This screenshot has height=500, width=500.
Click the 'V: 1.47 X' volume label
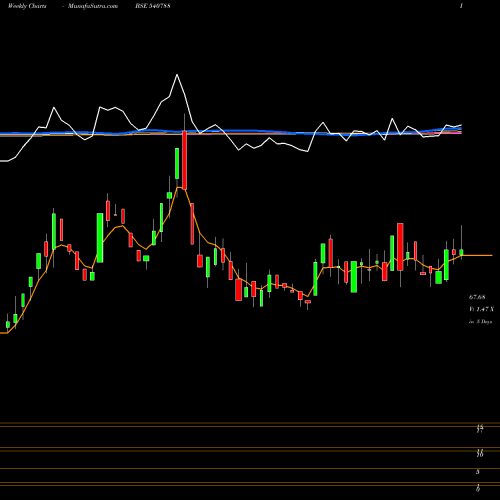[481, 309]
